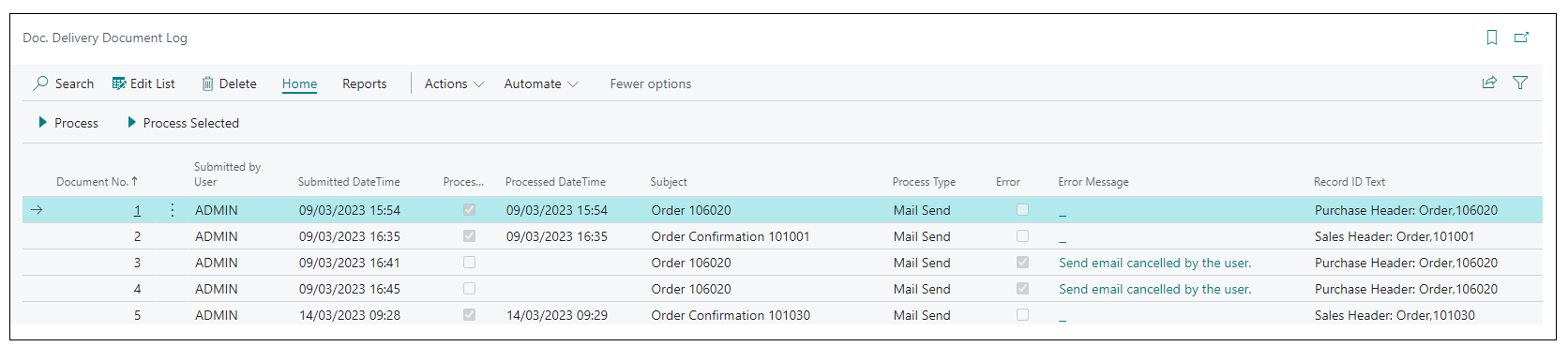Click the Edit List icon
Viewport: 1568px width, 347px height.
pos(119,83)
